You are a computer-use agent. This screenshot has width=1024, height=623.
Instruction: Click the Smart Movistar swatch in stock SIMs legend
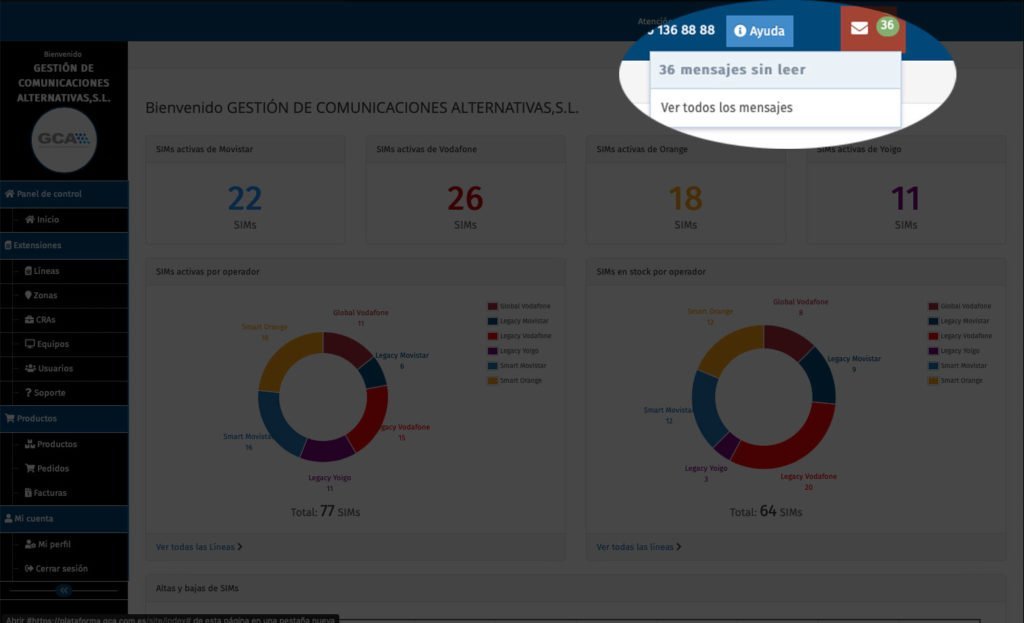click(933, 366)
